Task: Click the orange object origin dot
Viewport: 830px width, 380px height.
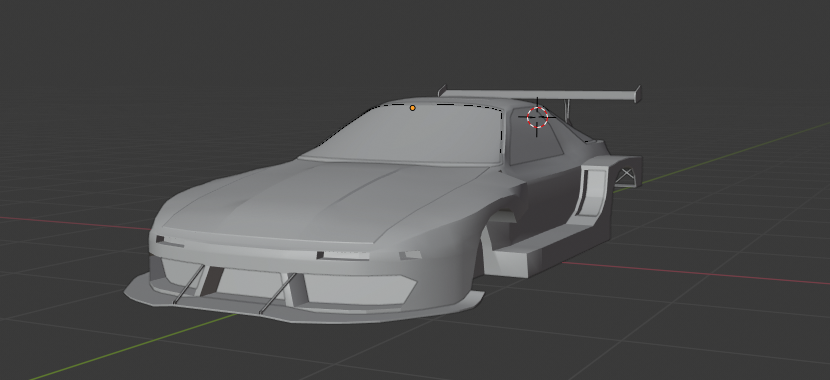Action: (413, 108)
